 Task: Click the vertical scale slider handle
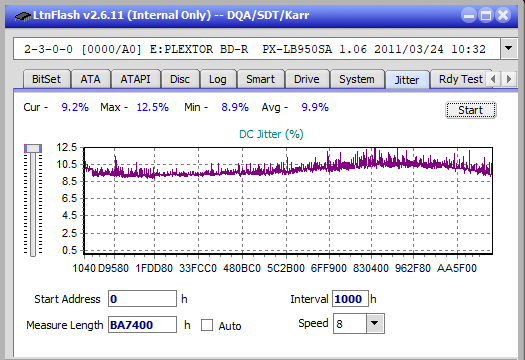(x=33, y=148)
